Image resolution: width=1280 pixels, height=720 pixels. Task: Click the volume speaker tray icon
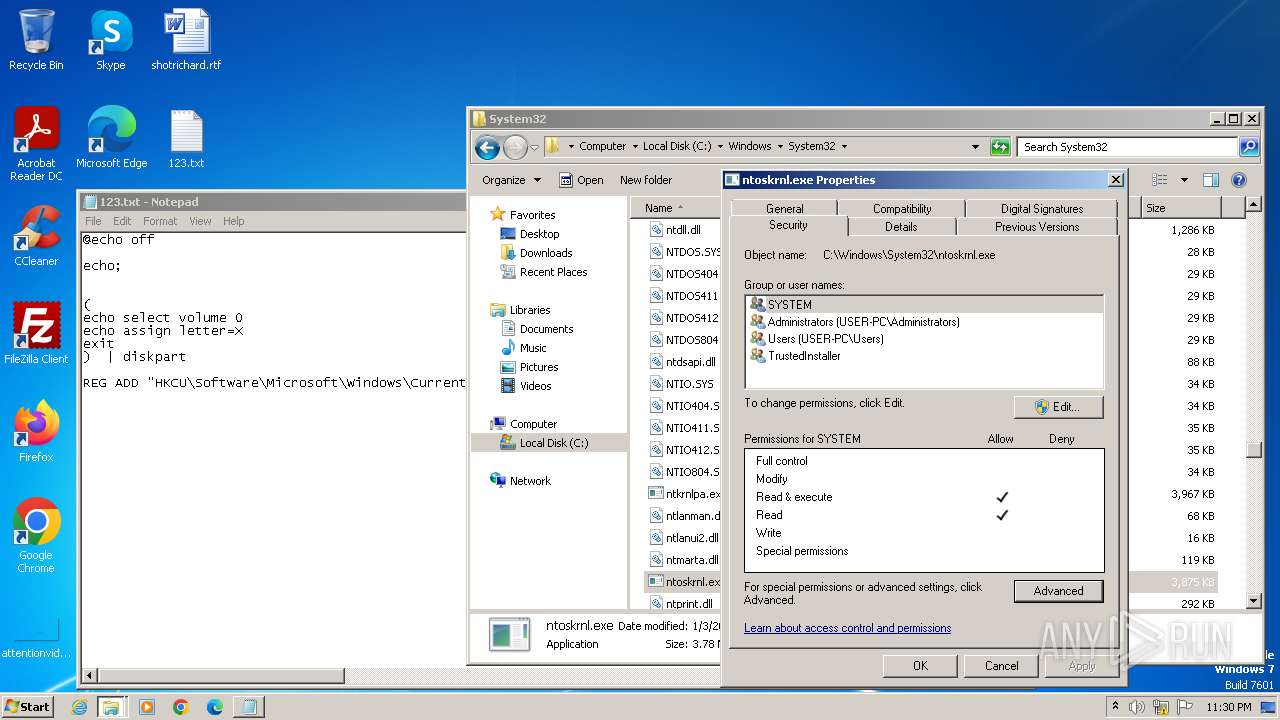1137,707
